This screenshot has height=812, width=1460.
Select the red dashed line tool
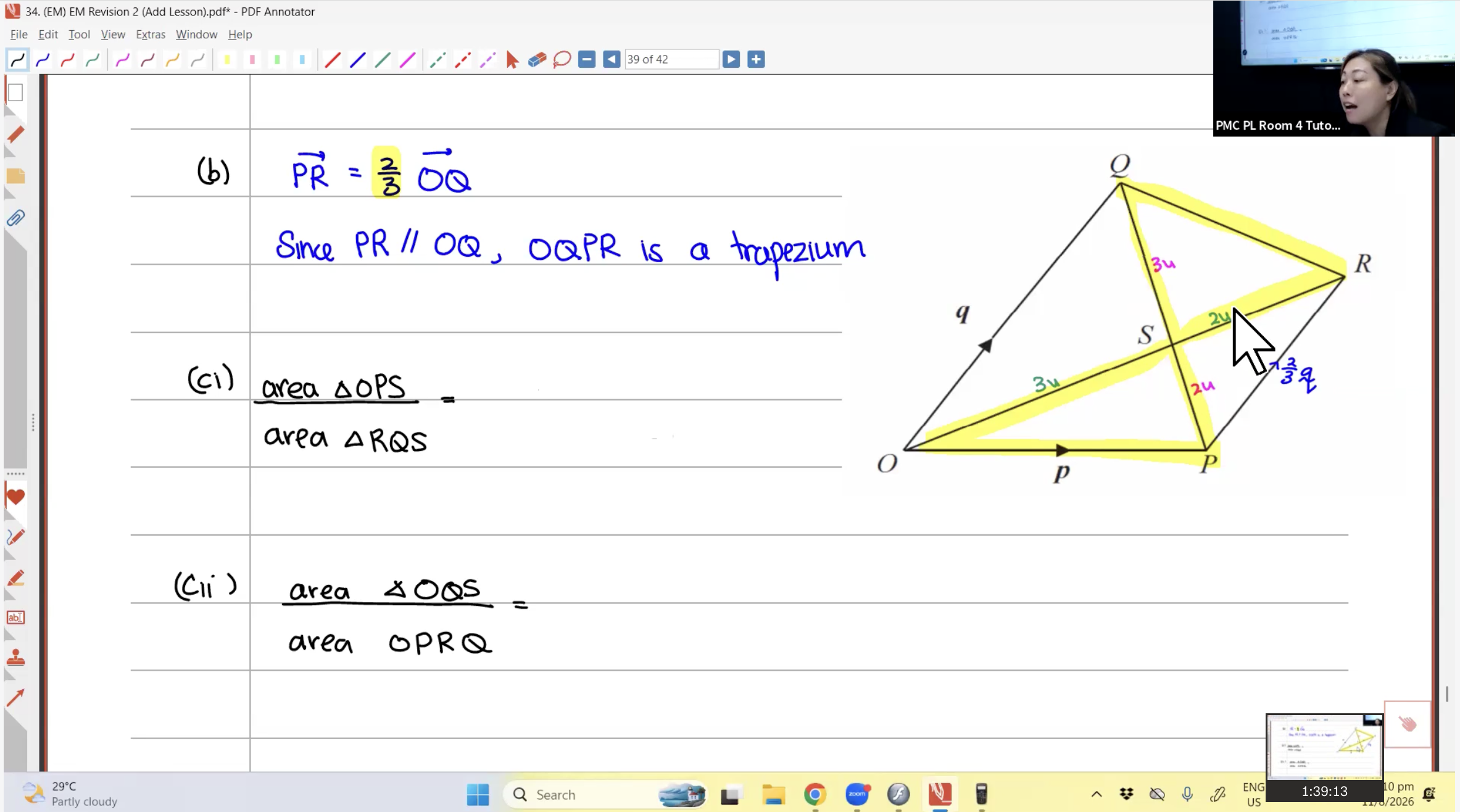[462, 60]
